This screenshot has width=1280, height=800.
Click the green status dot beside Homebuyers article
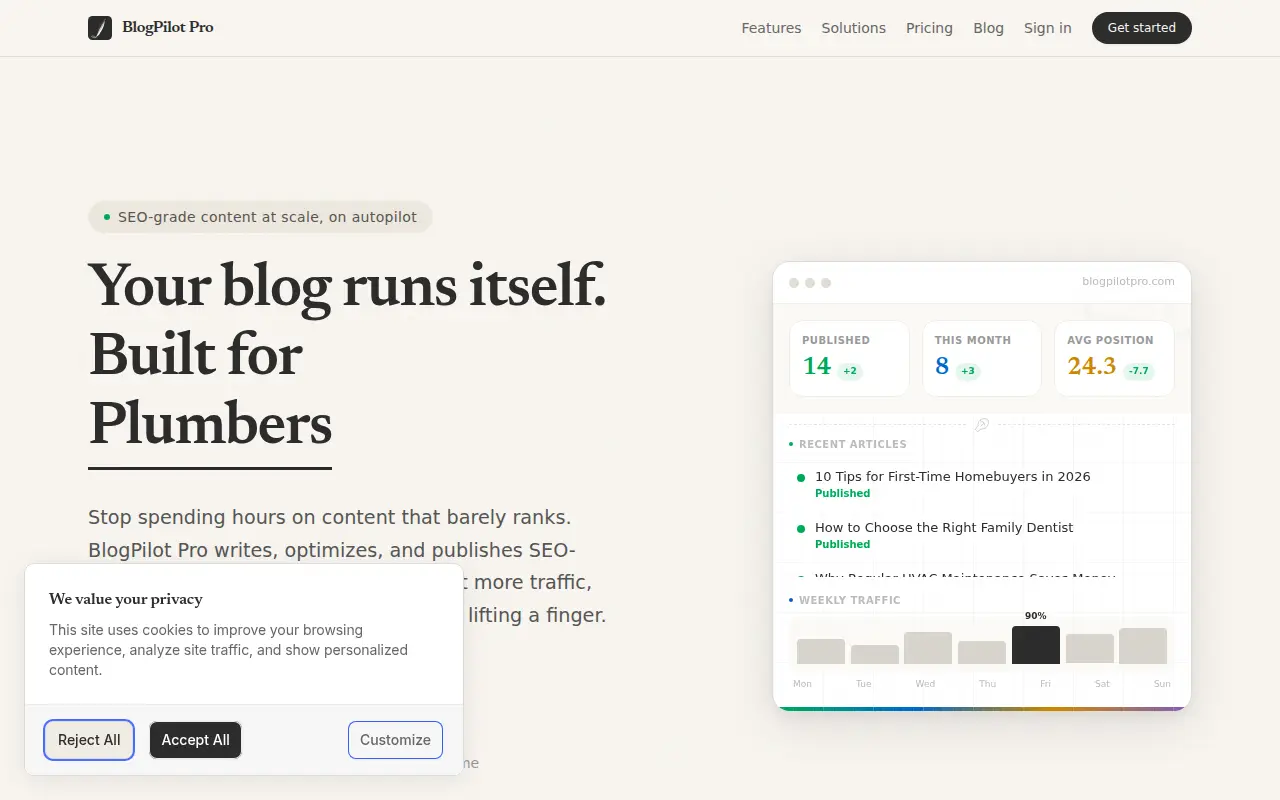coord(801,478)
